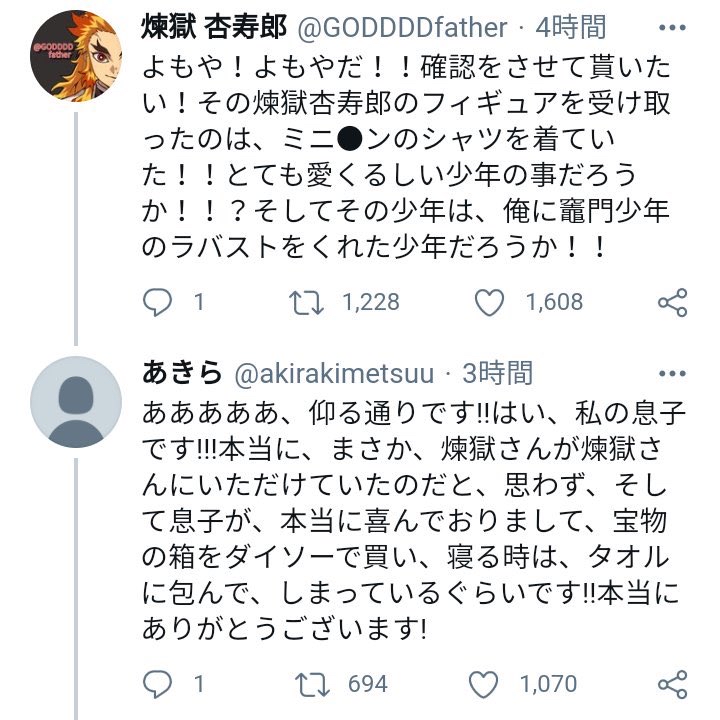The image size is (720, 720).
Task: Open the reply timestamp 3時間
Action: (x=497, y=374)
